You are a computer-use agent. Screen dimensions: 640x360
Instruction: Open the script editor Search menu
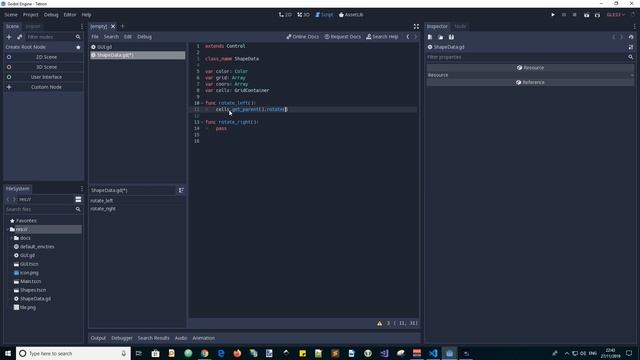pyautogui.click(x=111, y=37)
